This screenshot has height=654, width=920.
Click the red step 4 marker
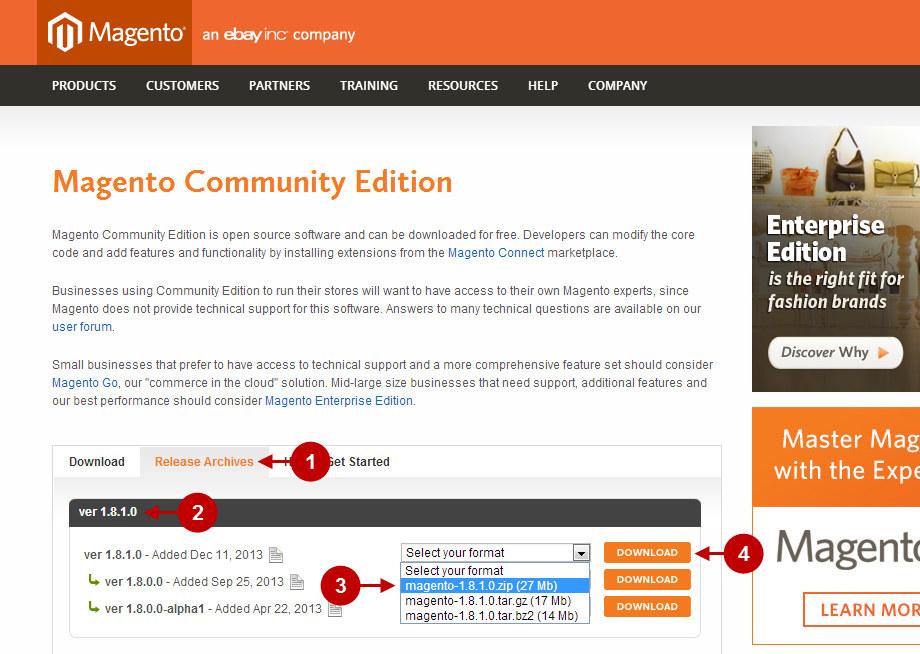coord(743,553)
